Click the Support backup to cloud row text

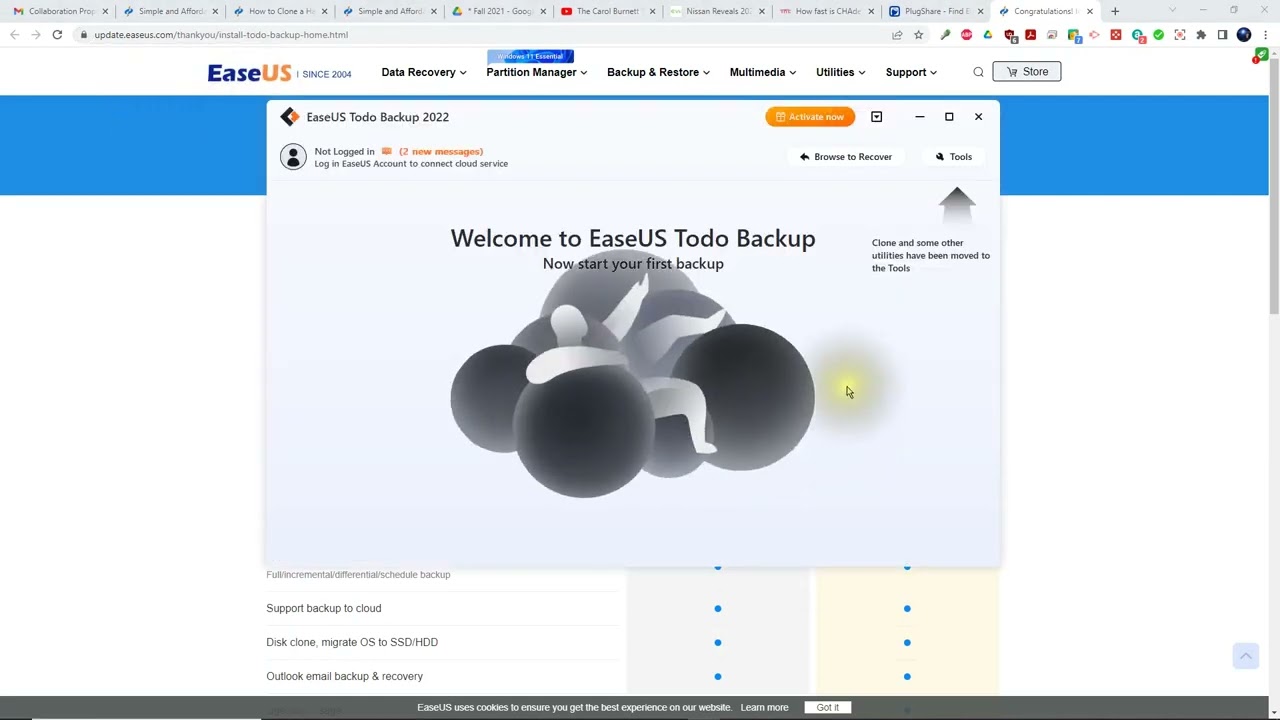[x=324, y=608]
